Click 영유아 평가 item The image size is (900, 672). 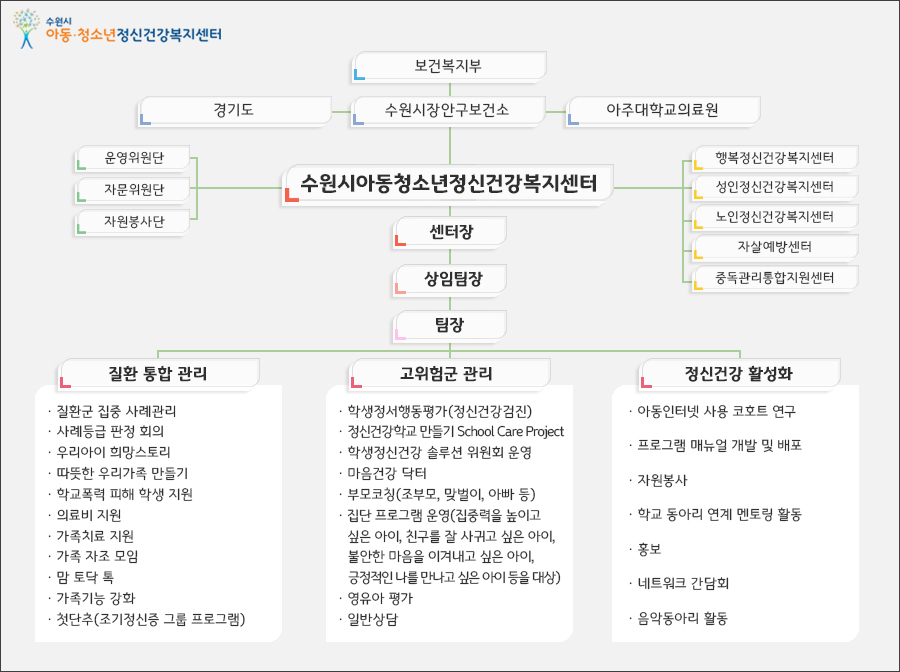coord(377,599)
